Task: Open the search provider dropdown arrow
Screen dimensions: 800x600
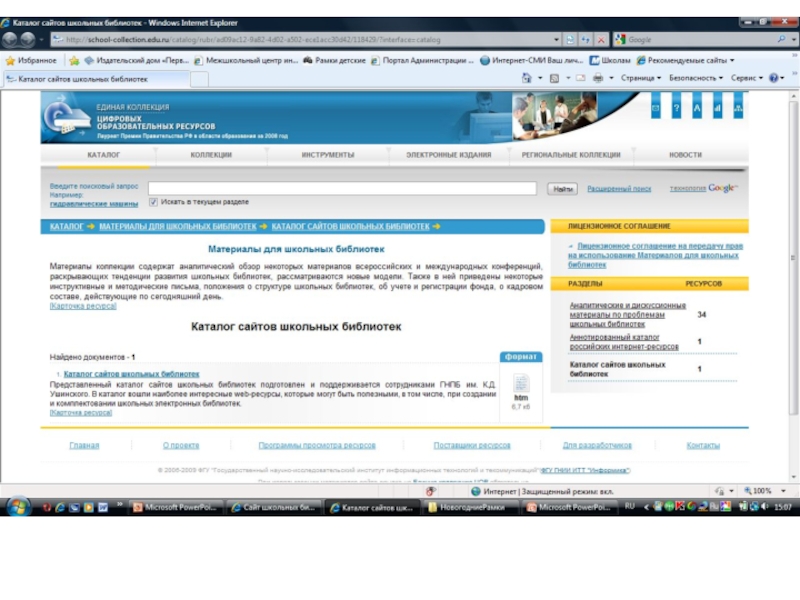Action: point(794,39)
